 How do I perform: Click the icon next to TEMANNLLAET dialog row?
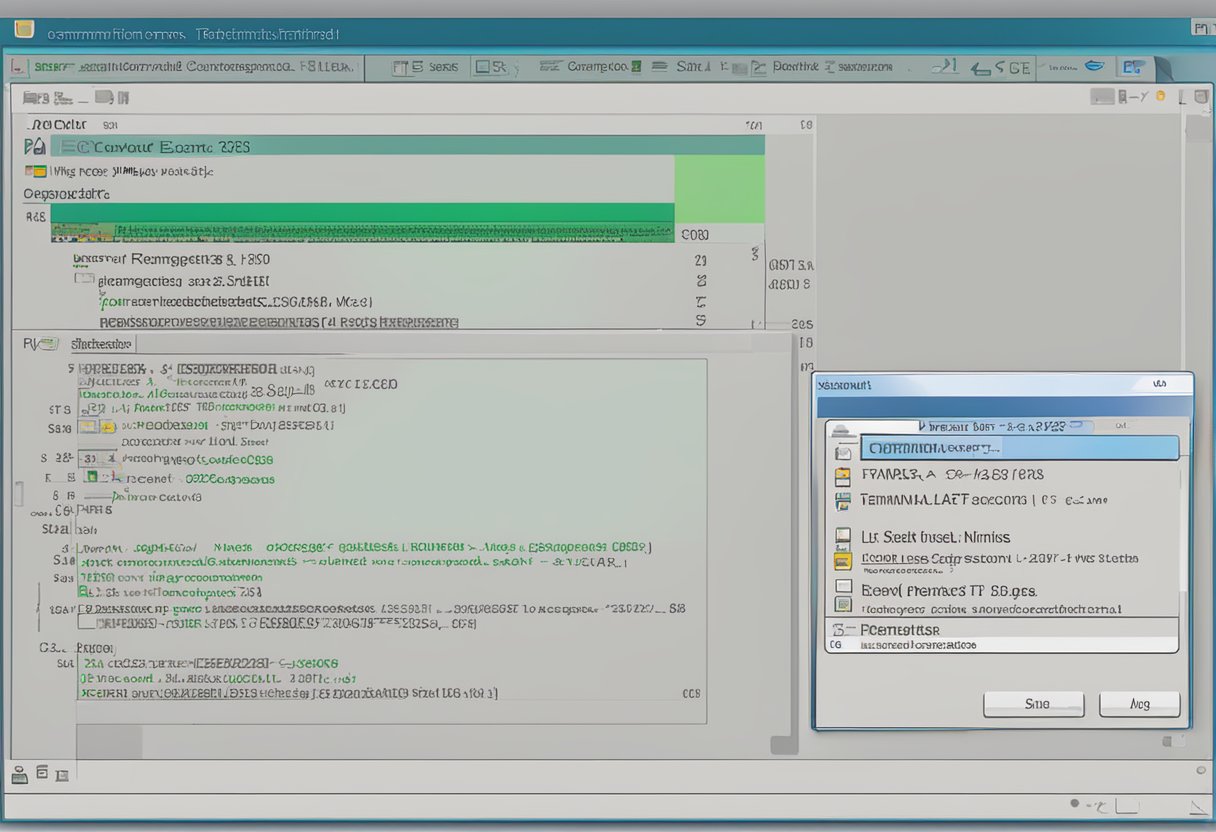[843, 500]
